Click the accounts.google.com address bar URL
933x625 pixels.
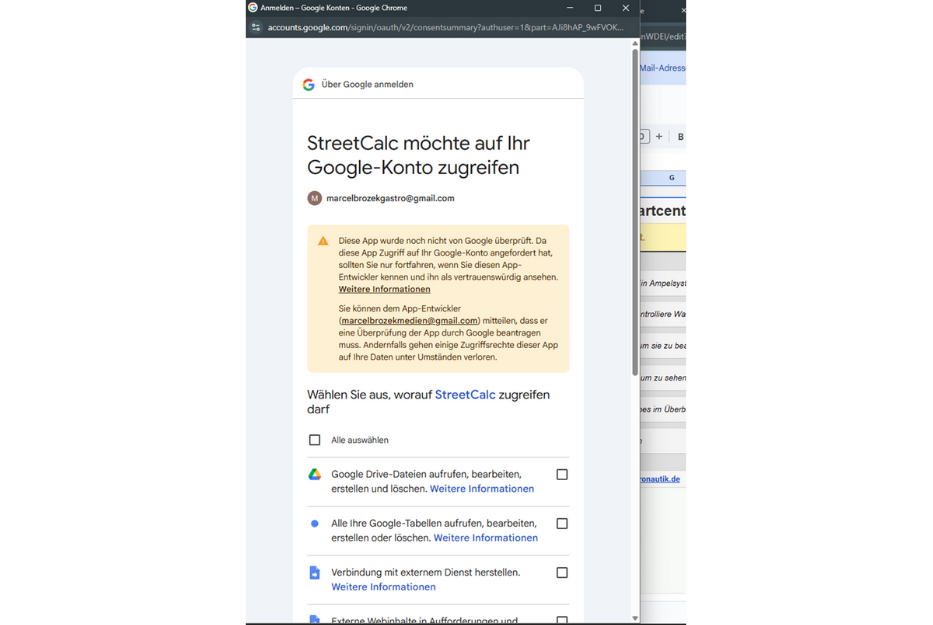click(x=445, y=27)
